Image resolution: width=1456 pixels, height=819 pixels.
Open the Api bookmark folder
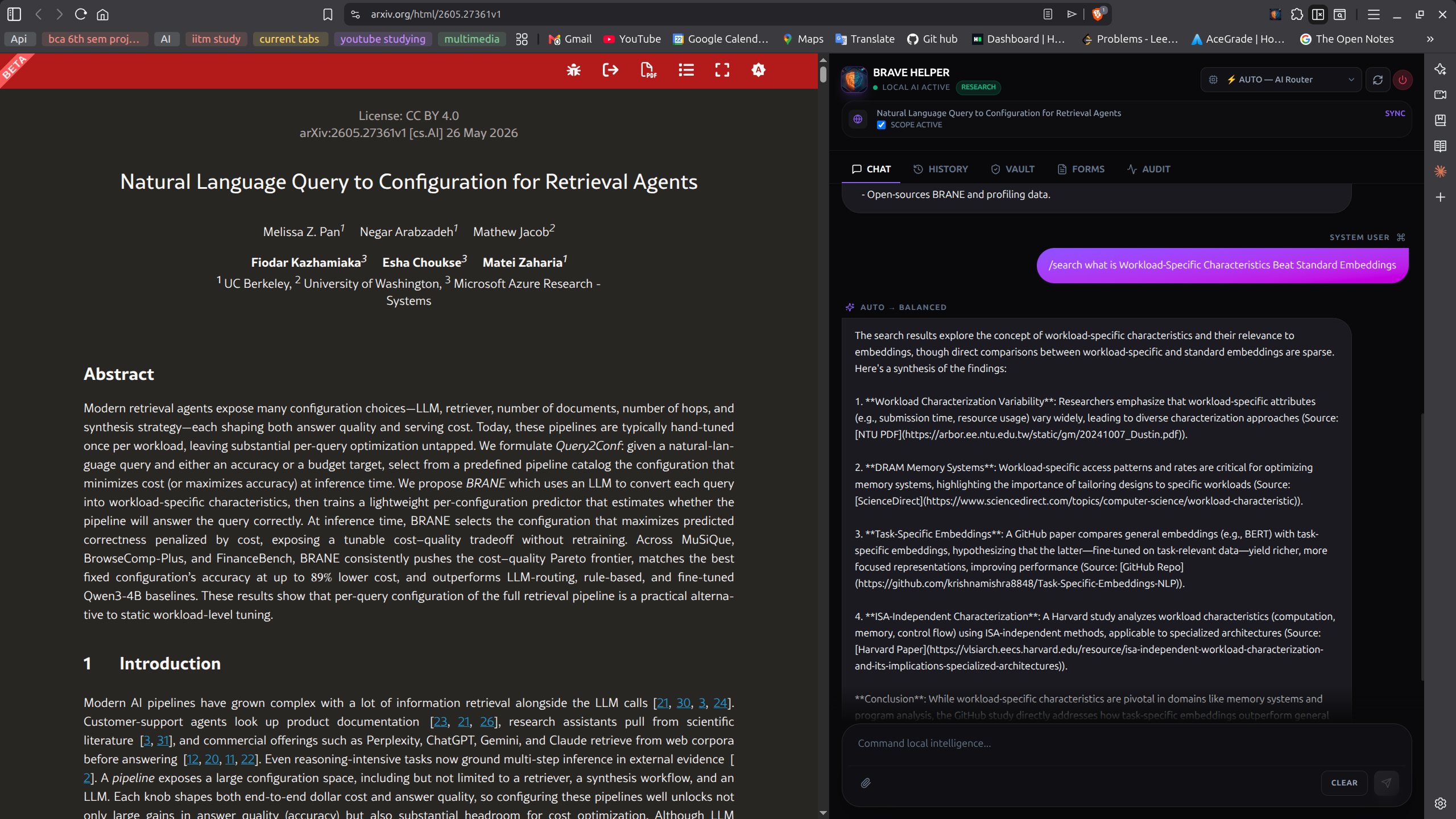pos(19,39)
